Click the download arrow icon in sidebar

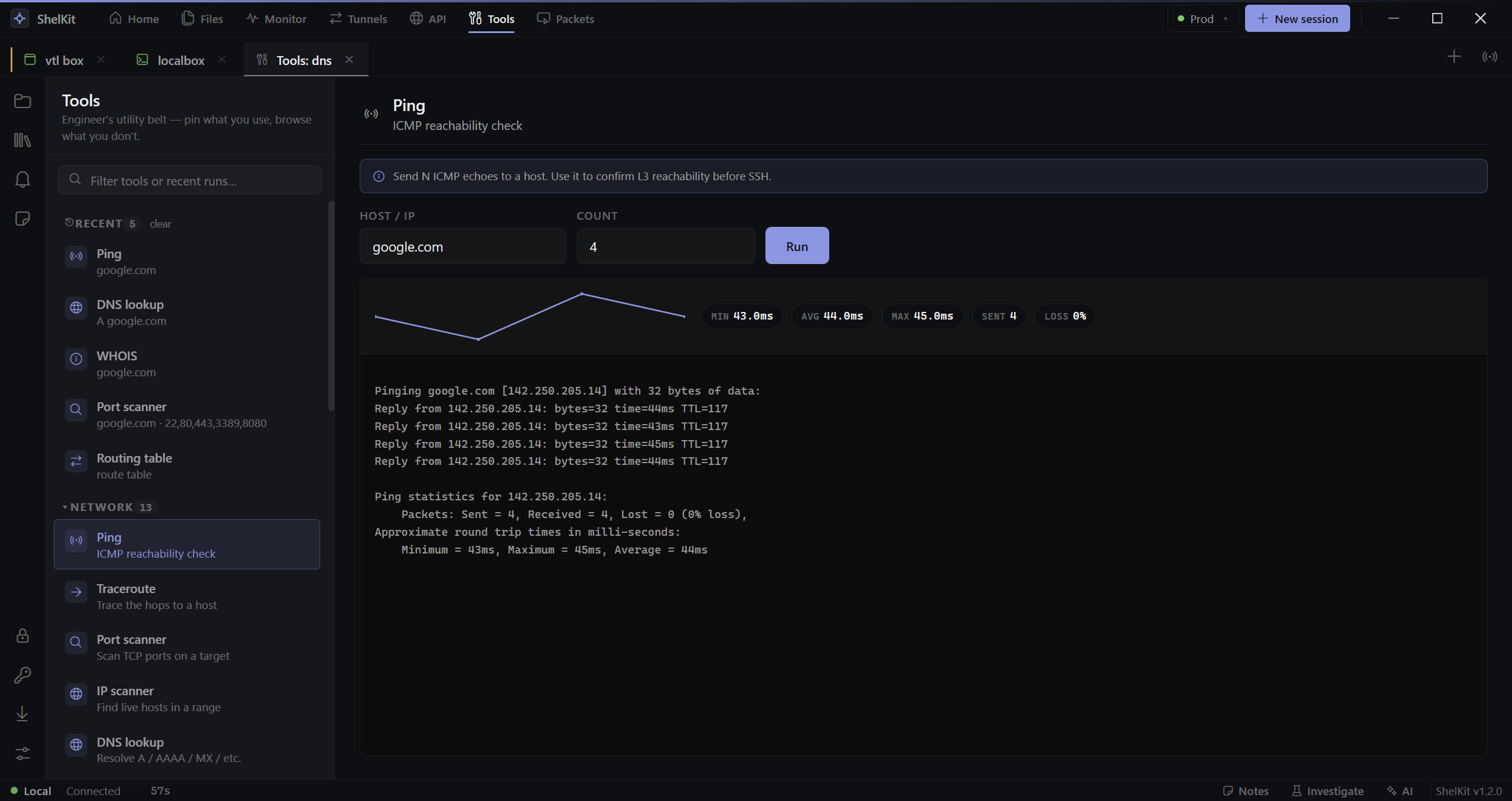pos(22,714)
